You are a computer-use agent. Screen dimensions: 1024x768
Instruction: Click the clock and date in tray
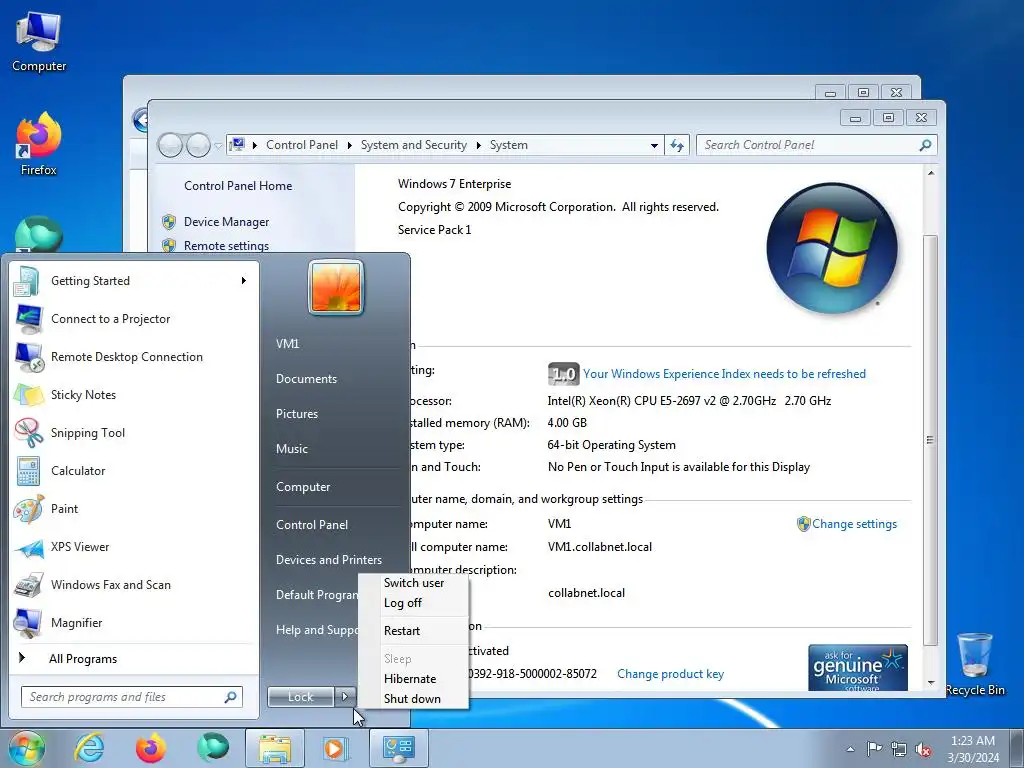(973, 749)
